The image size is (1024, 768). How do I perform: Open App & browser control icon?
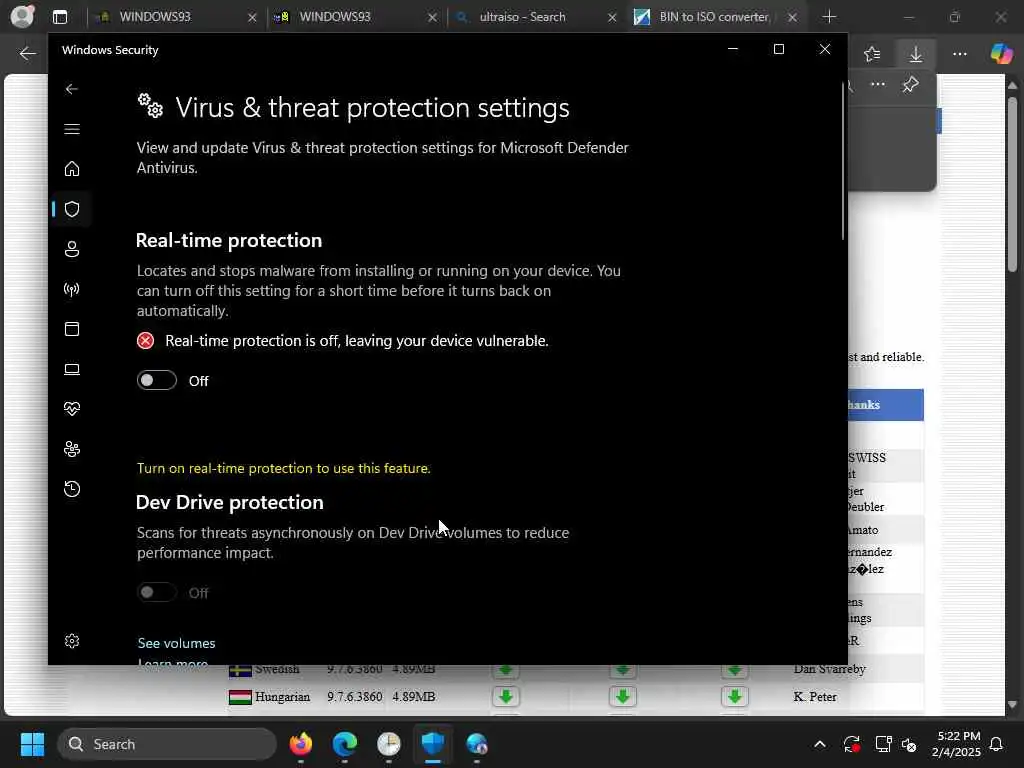[72, 328]
